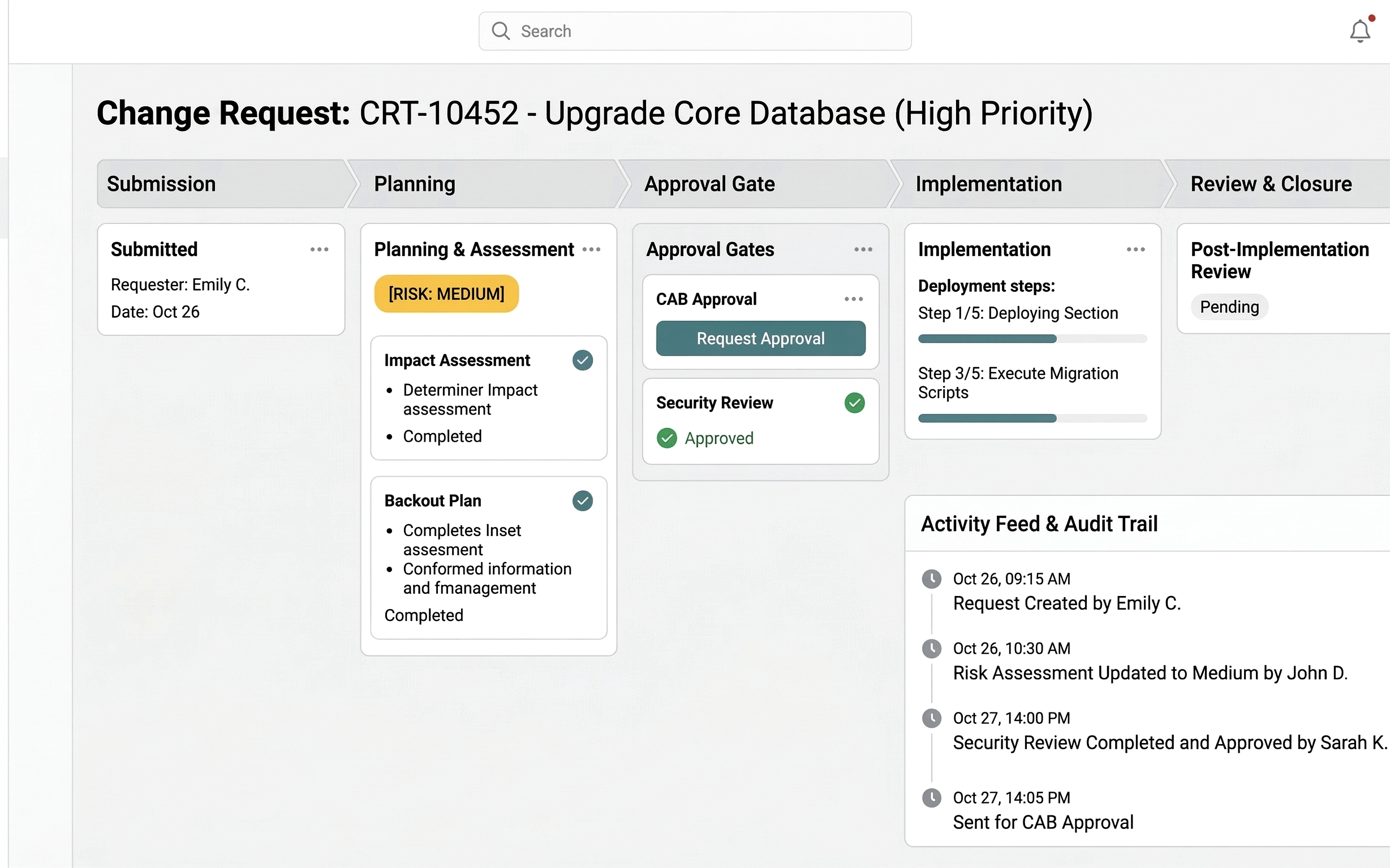1390x868 pixels.
Task: Toggle the Security Review approval checkmark
Action: click(x=854, y=403)
